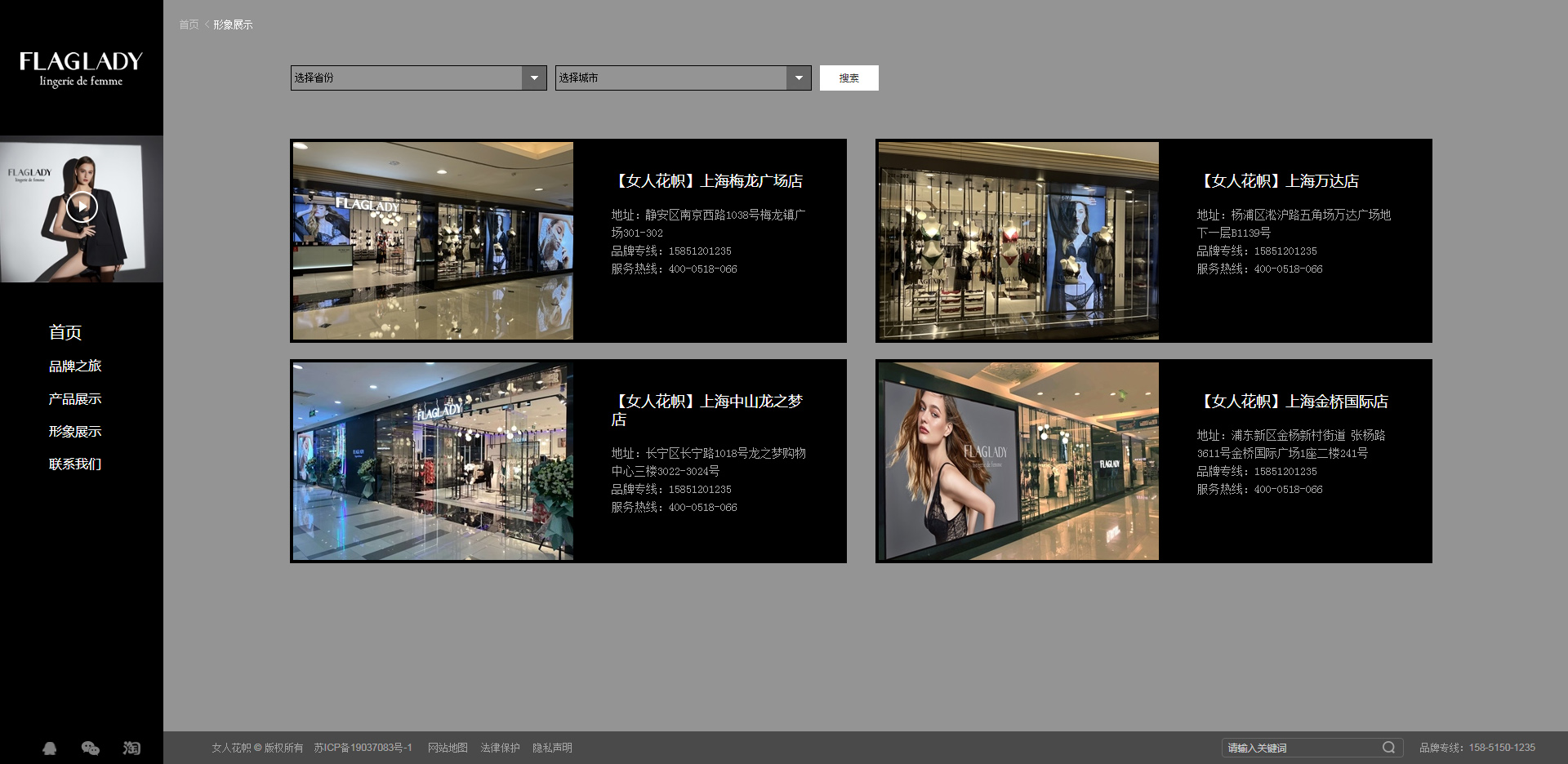Open 上海梅龙广场店 store photo

(433, 241)
